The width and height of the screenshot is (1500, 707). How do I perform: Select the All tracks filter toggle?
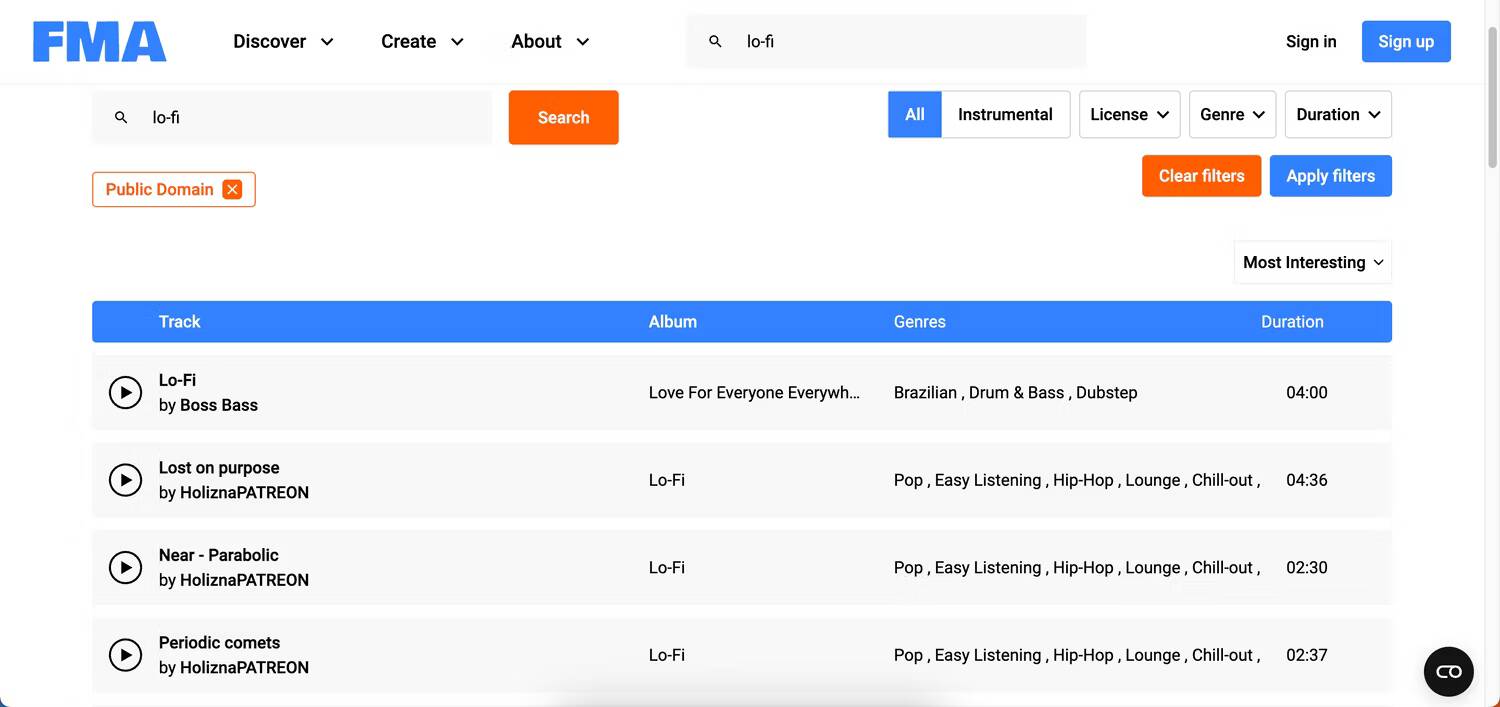[914, 115]
